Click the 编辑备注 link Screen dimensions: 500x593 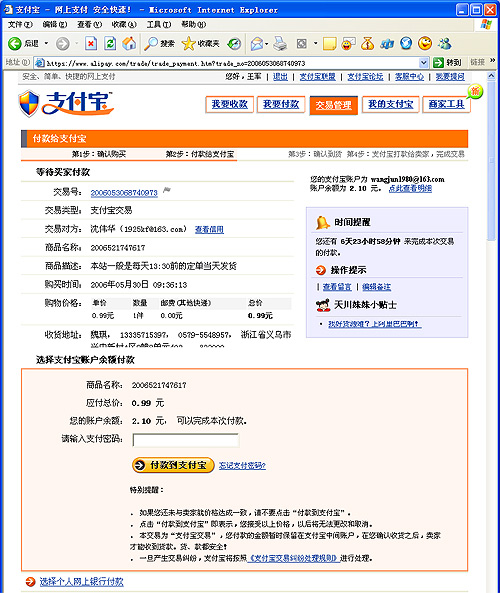click(x=376, y=287)
